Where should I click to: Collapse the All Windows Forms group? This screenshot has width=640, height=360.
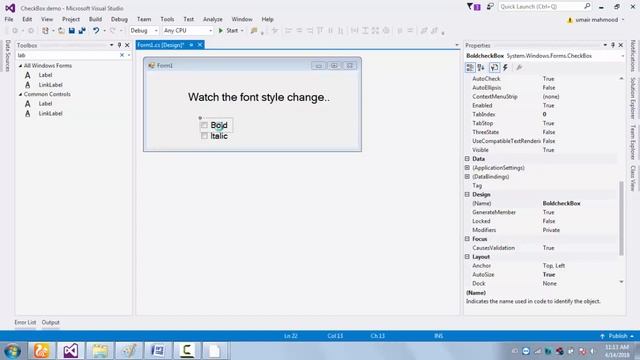coord(20,66)
